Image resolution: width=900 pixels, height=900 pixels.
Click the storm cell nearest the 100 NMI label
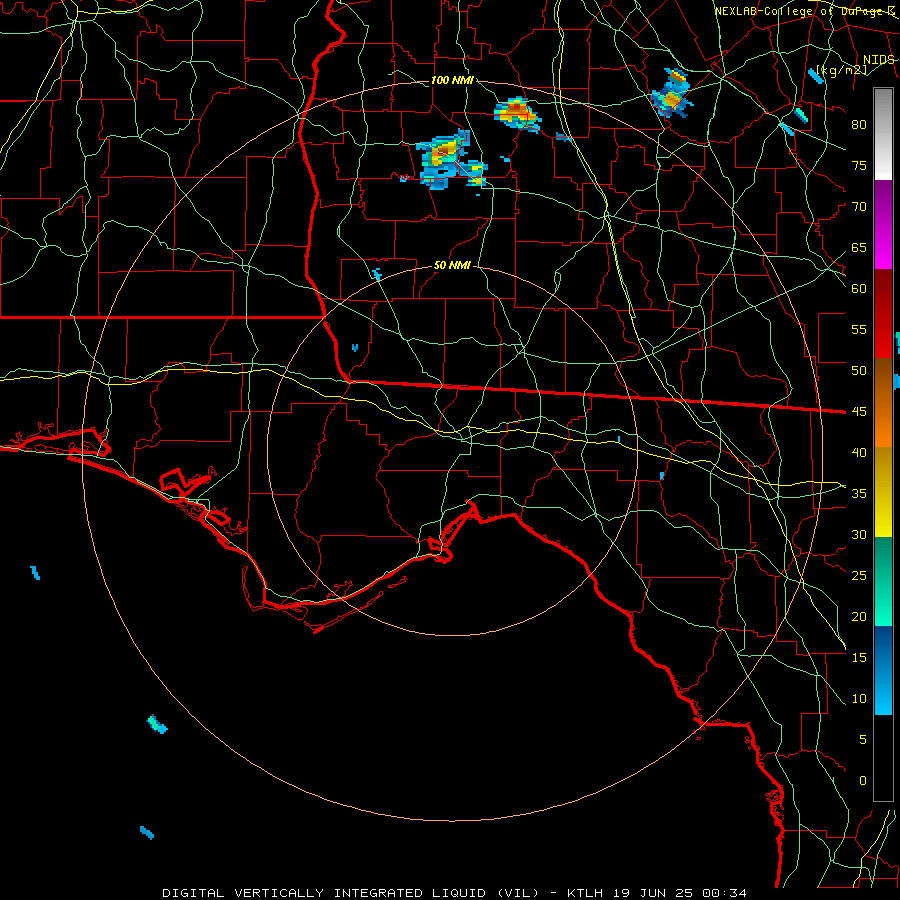517,114
